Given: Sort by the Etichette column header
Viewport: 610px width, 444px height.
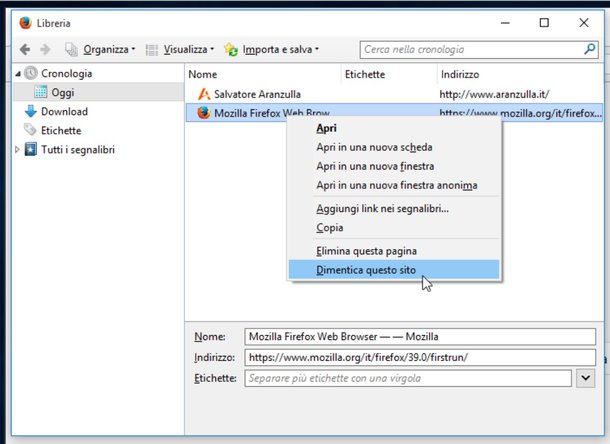Looking at the screenshot, I should coord(389,74).
